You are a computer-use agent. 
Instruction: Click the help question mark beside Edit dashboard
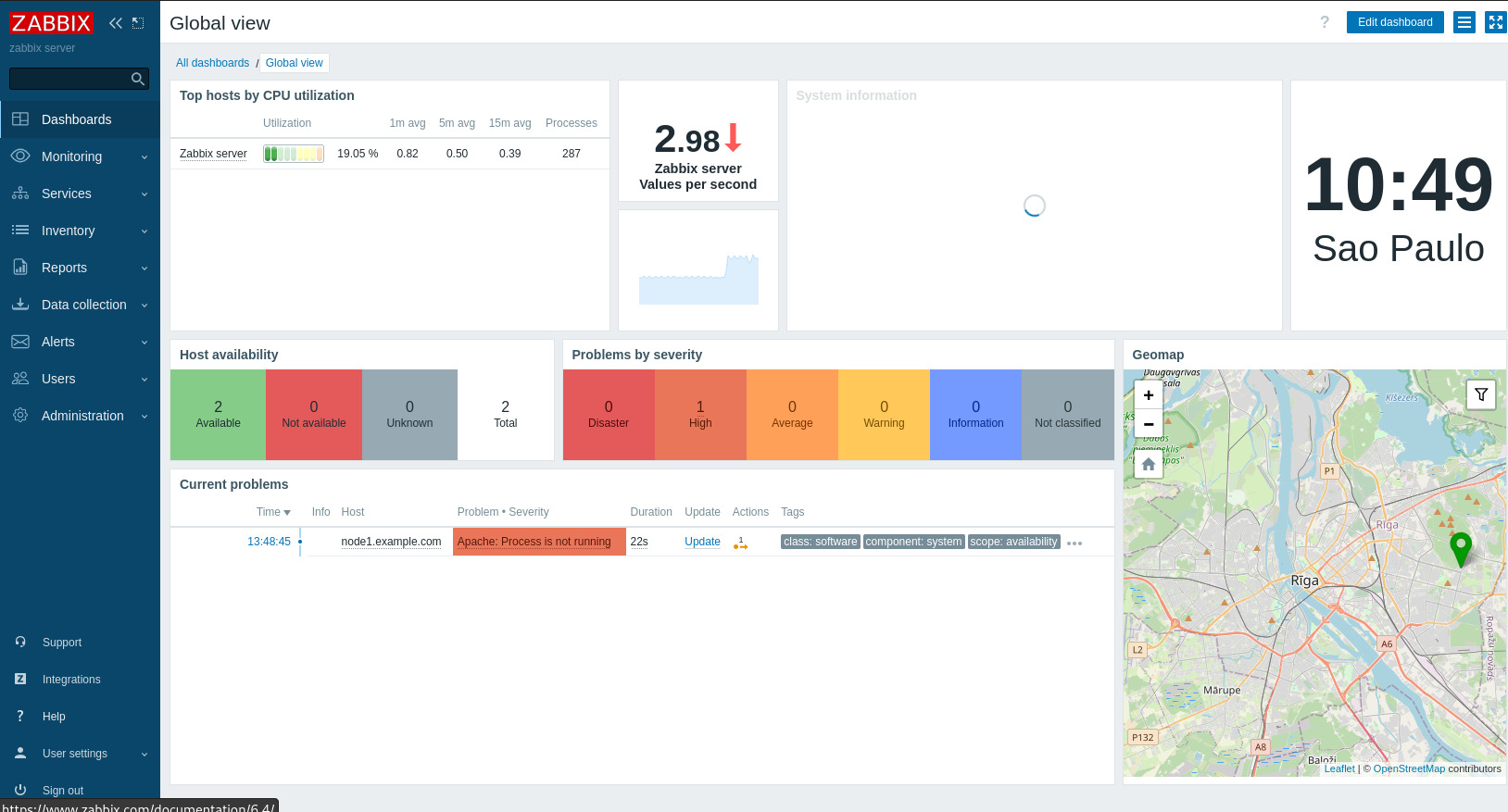tap(1325, 22)
